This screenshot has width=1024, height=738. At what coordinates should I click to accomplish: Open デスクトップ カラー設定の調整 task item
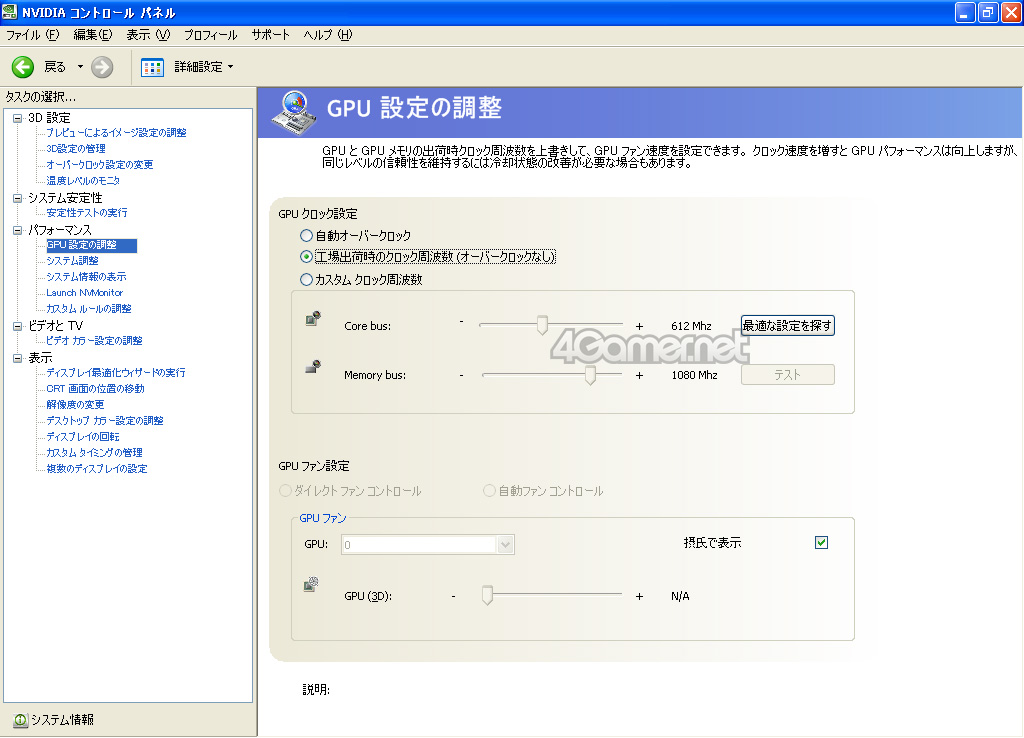tap(104, 421)
